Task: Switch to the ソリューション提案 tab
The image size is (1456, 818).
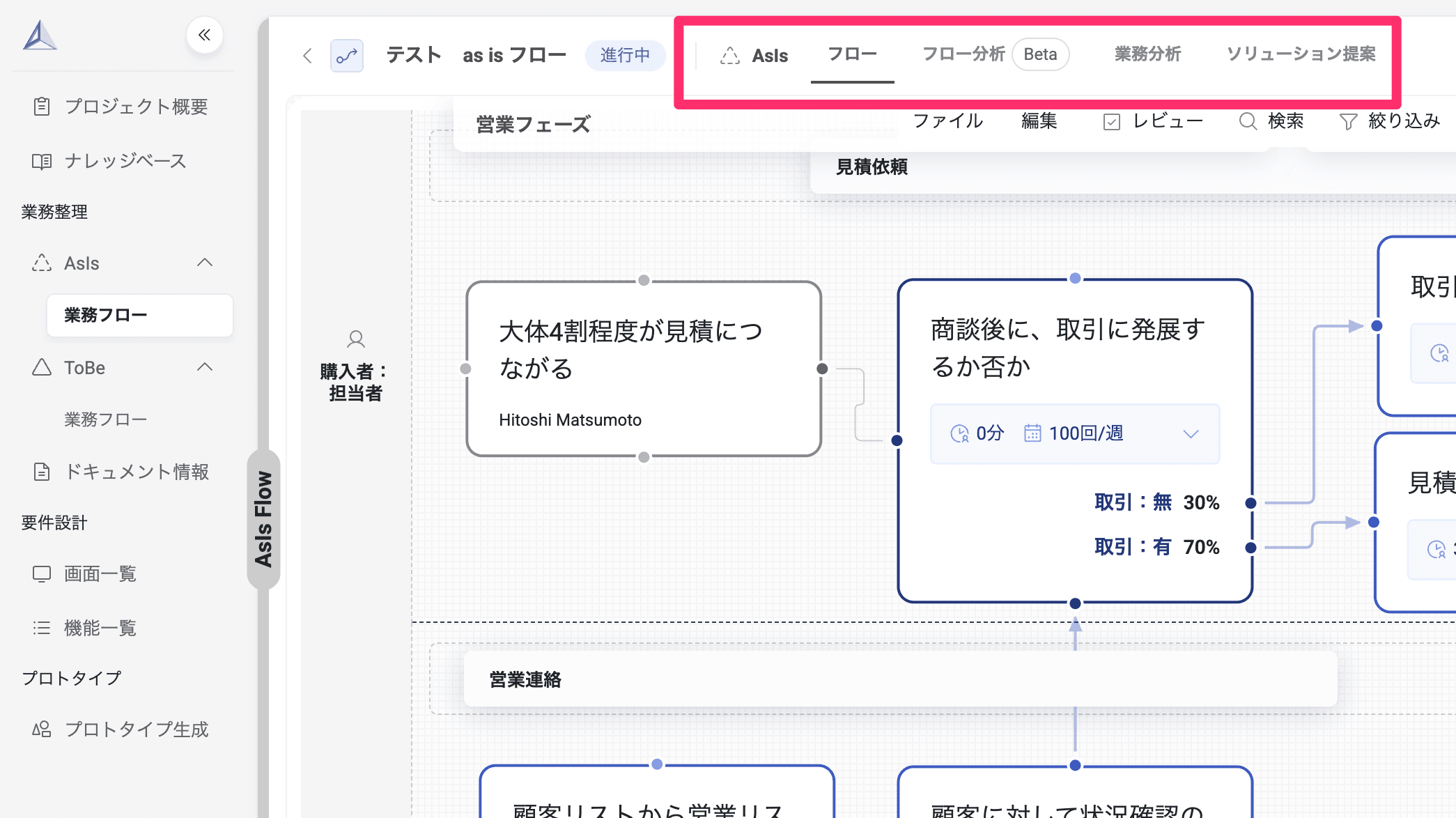Action: pos(1301,54)
